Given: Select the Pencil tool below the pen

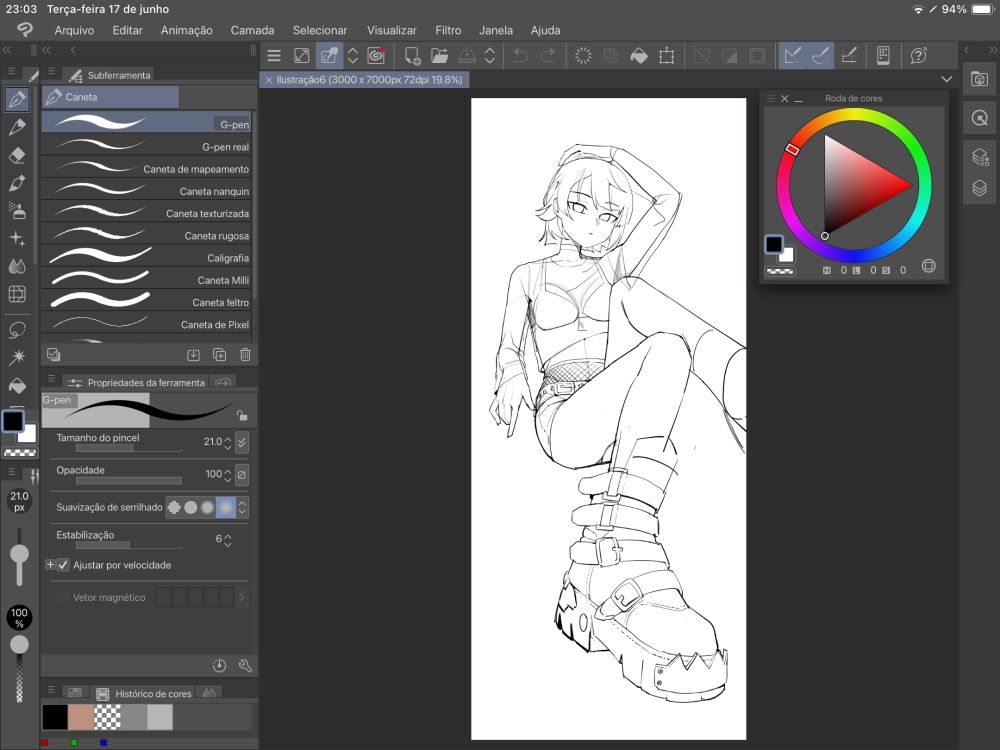Looking at the screenshot, I should tap(17, 128).
